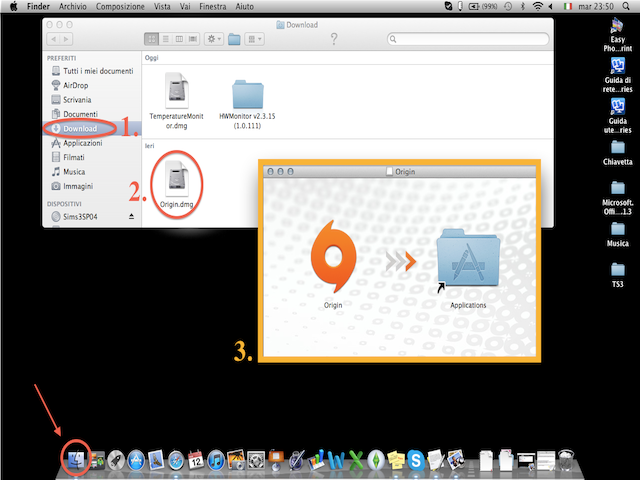The image size is (640, 480).
Task: Switch Finder to list view
Action: point(165,39)
